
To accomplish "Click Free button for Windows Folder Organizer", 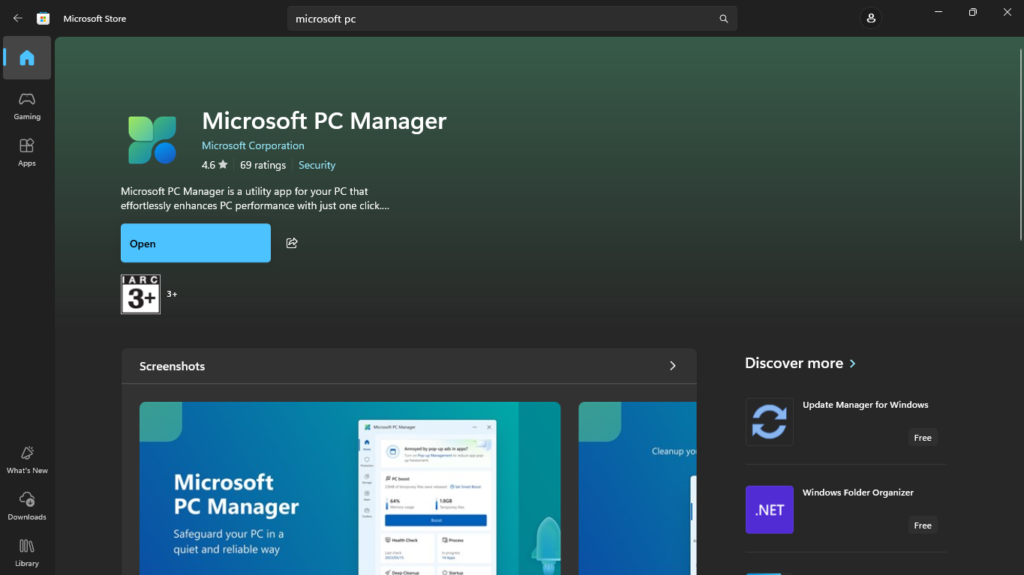I will (x=922, y=525).
